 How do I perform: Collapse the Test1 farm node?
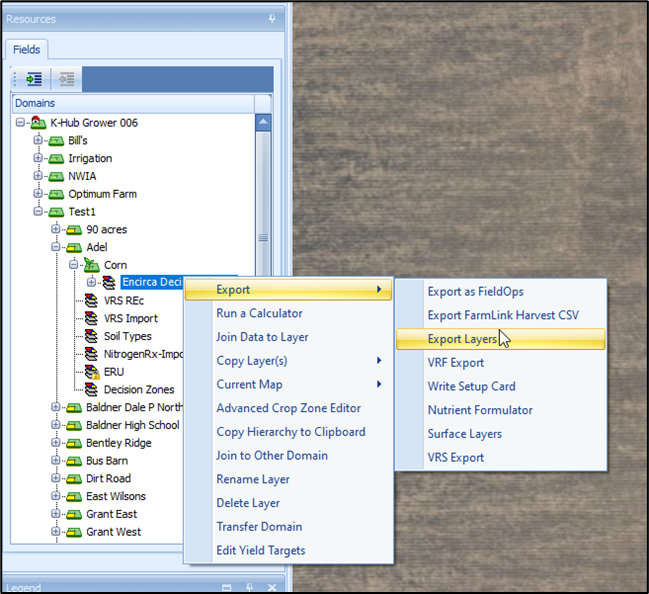point(38,211)
